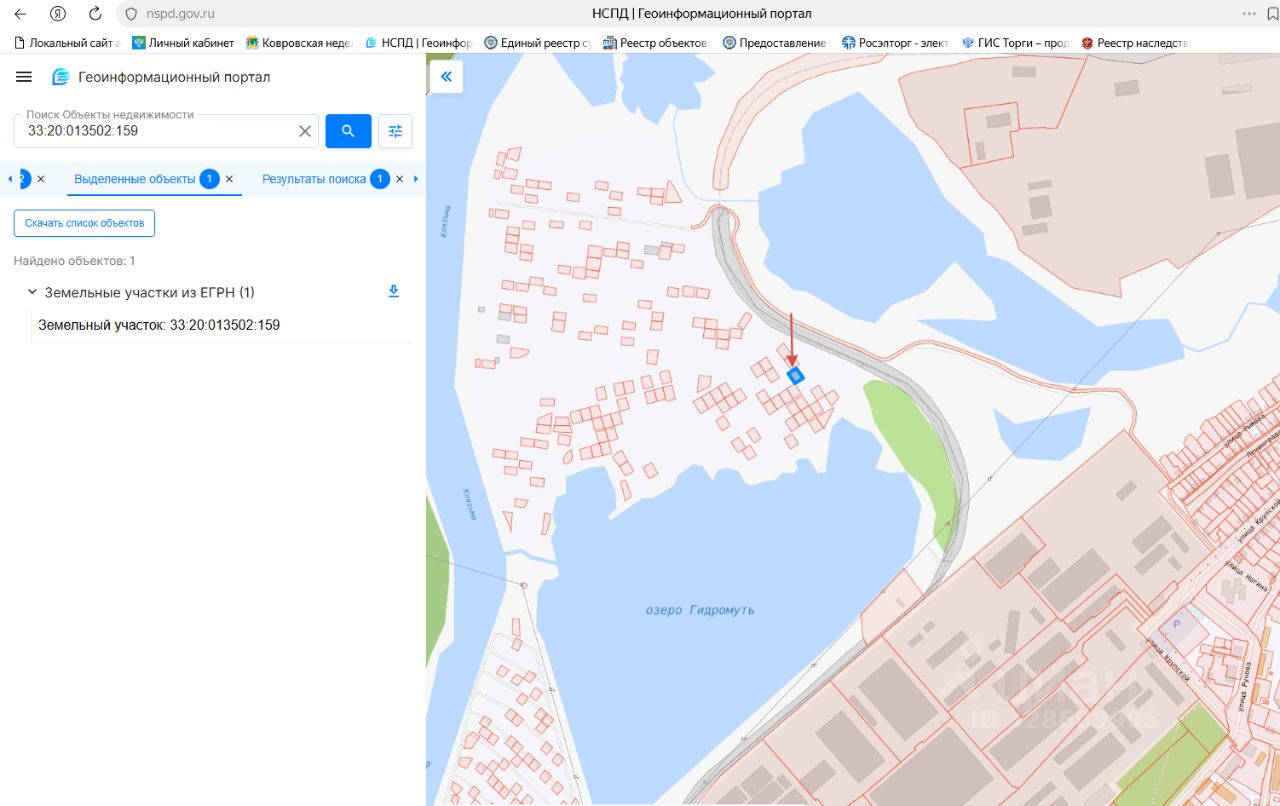The image size is (1280, 806).
Task: Open Реестр объектов bookmark
Action: click(x=656, y=43)
